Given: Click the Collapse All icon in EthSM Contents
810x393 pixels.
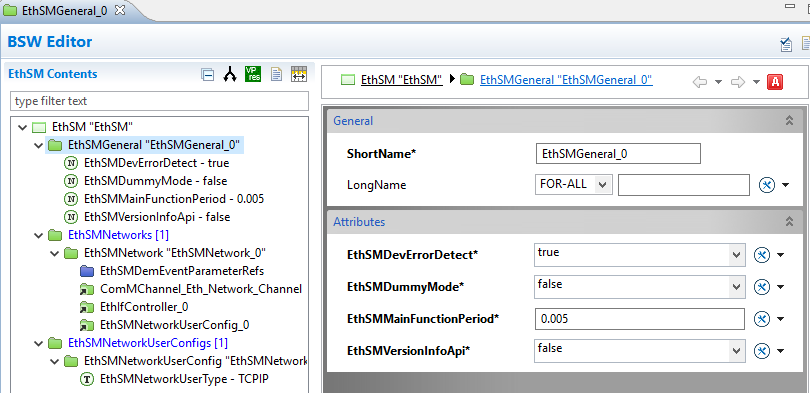Looking at the screenshot, I should 207,75.
